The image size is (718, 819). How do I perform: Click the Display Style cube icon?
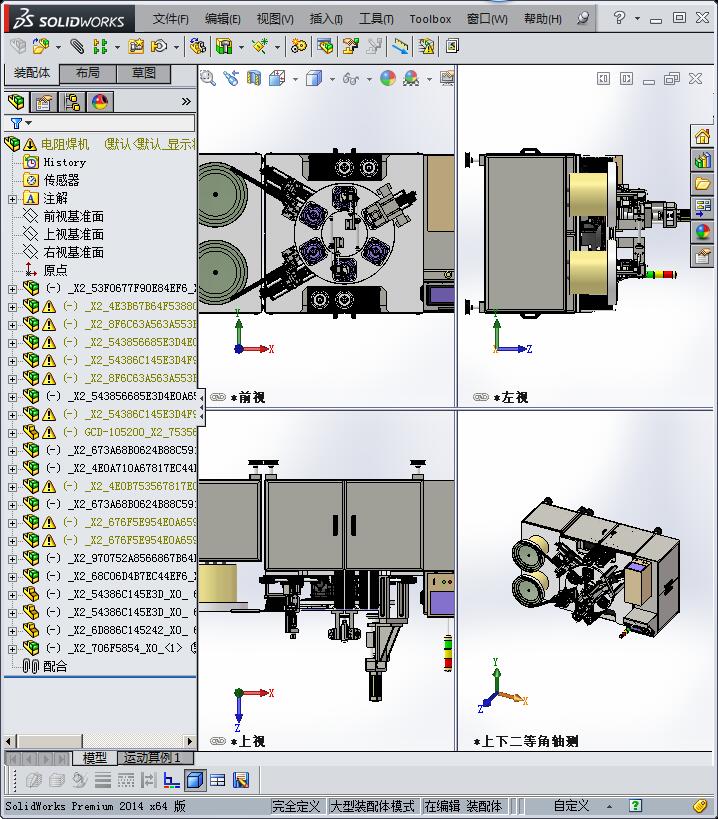314,78
